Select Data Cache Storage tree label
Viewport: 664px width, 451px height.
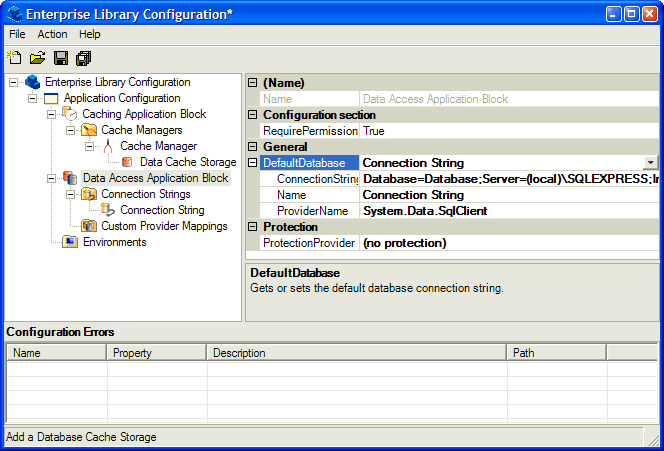point(188,162)
